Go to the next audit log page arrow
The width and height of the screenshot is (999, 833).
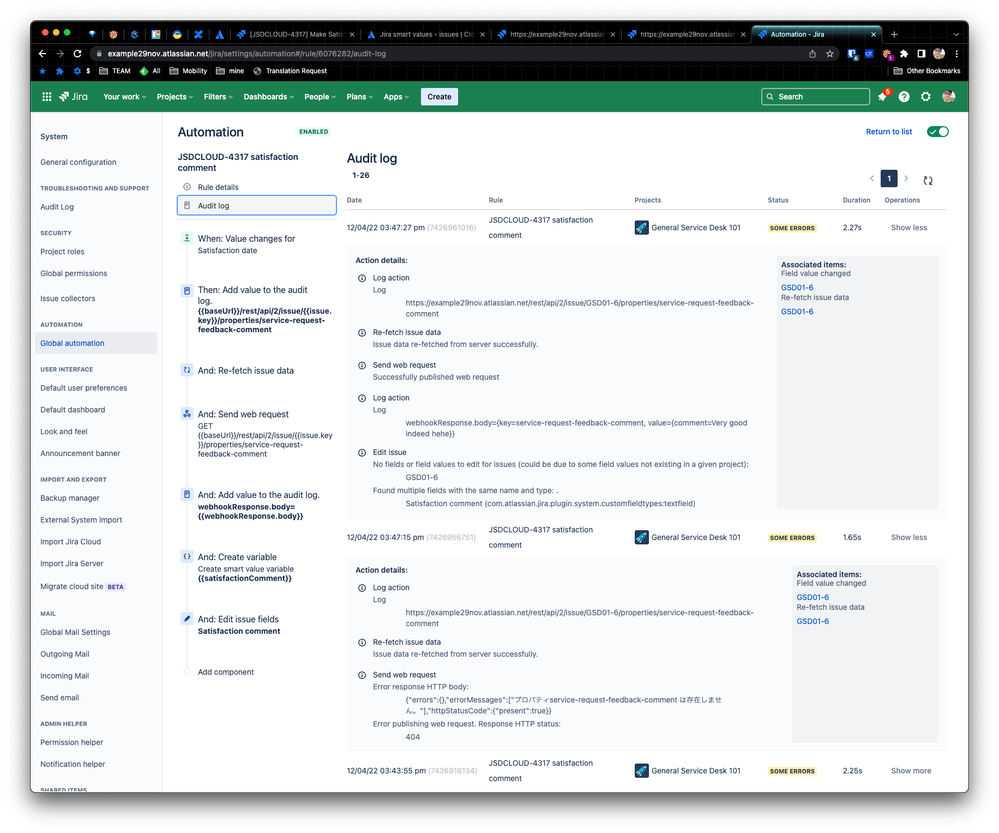tap(906, 178)
